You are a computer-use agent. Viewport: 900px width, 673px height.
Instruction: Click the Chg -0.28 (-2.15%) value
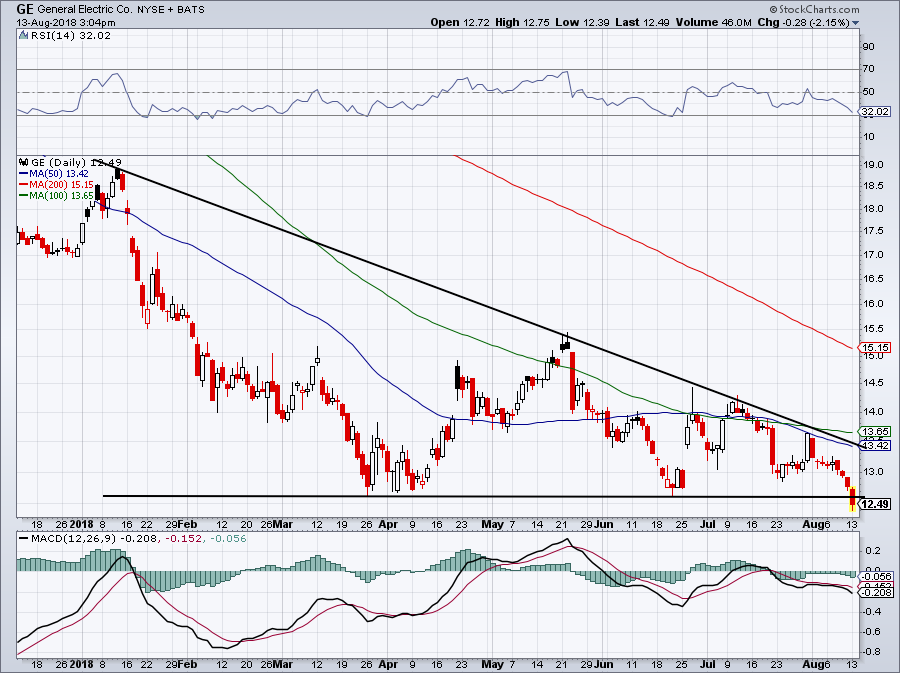[x=804, y=23]
